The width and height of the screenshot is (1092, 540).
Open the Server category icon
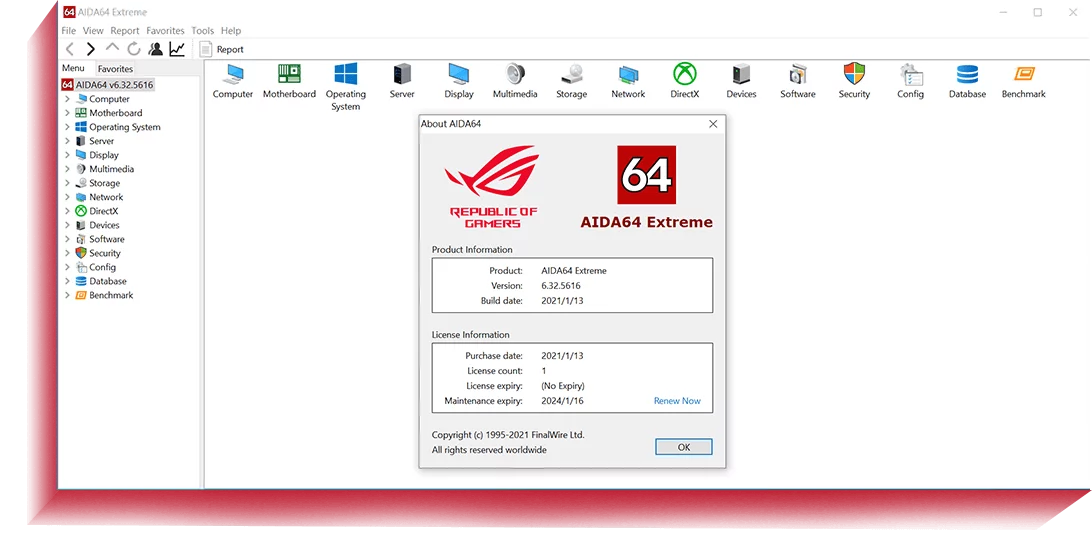tap(402, 74)
